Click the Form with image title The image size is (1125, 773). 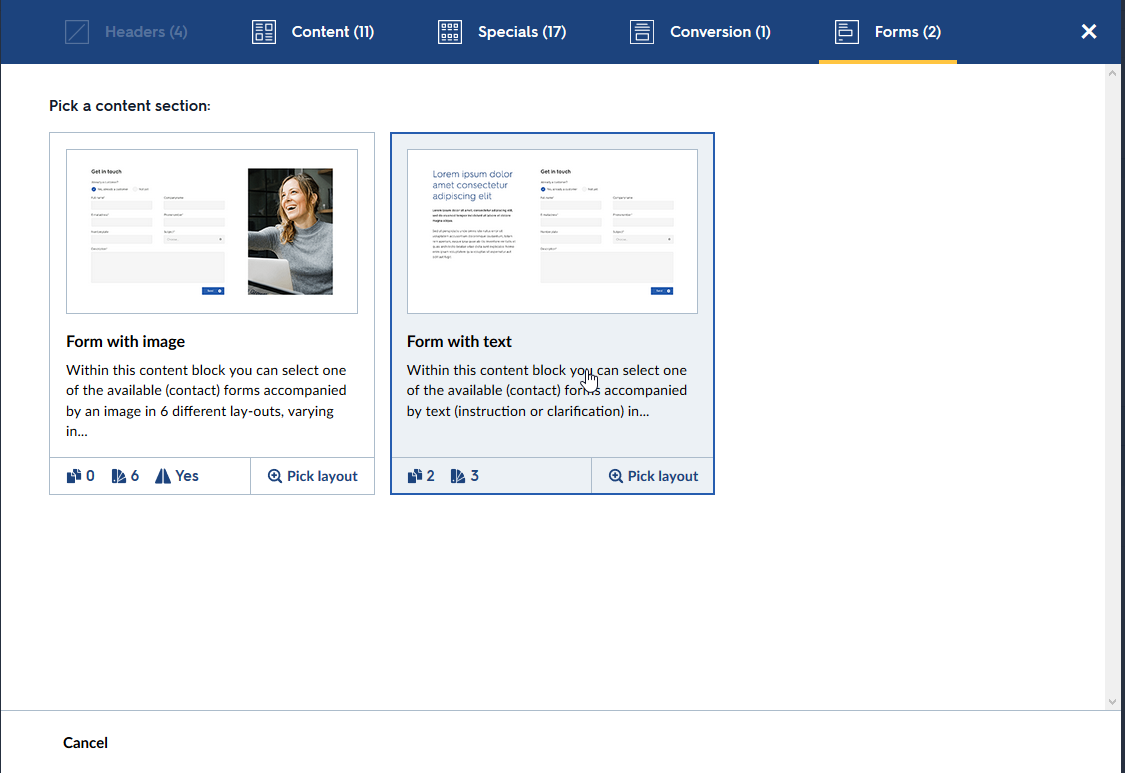[x=126, y=342]
